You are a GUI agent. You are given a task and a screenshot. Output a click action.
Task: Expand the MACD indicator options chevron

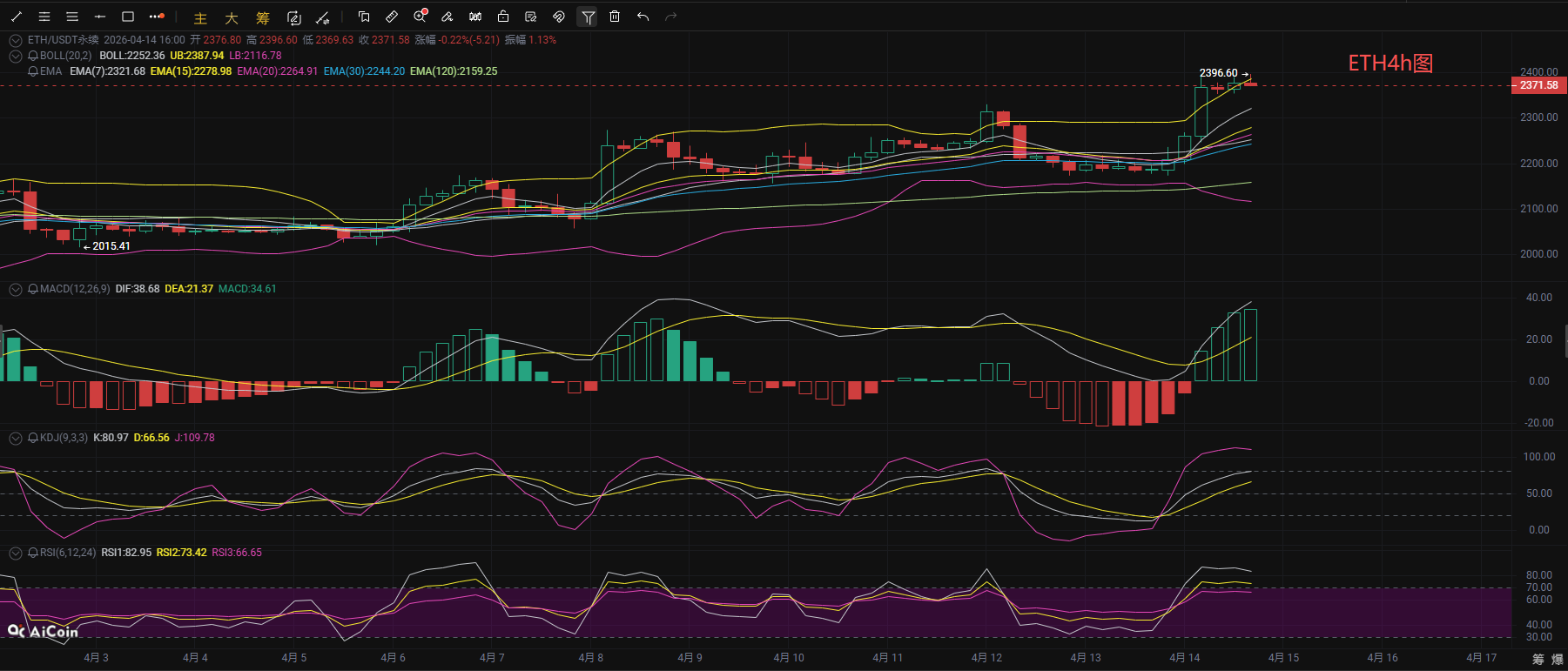(x=15, y=289)
